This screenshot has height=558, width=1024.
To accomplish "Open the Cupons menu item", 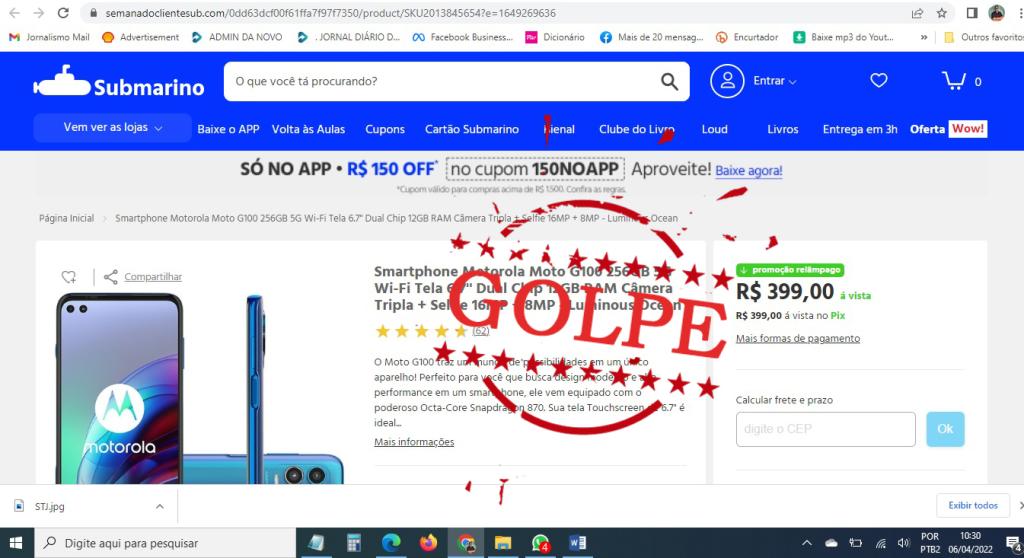I will click(385, 129).
